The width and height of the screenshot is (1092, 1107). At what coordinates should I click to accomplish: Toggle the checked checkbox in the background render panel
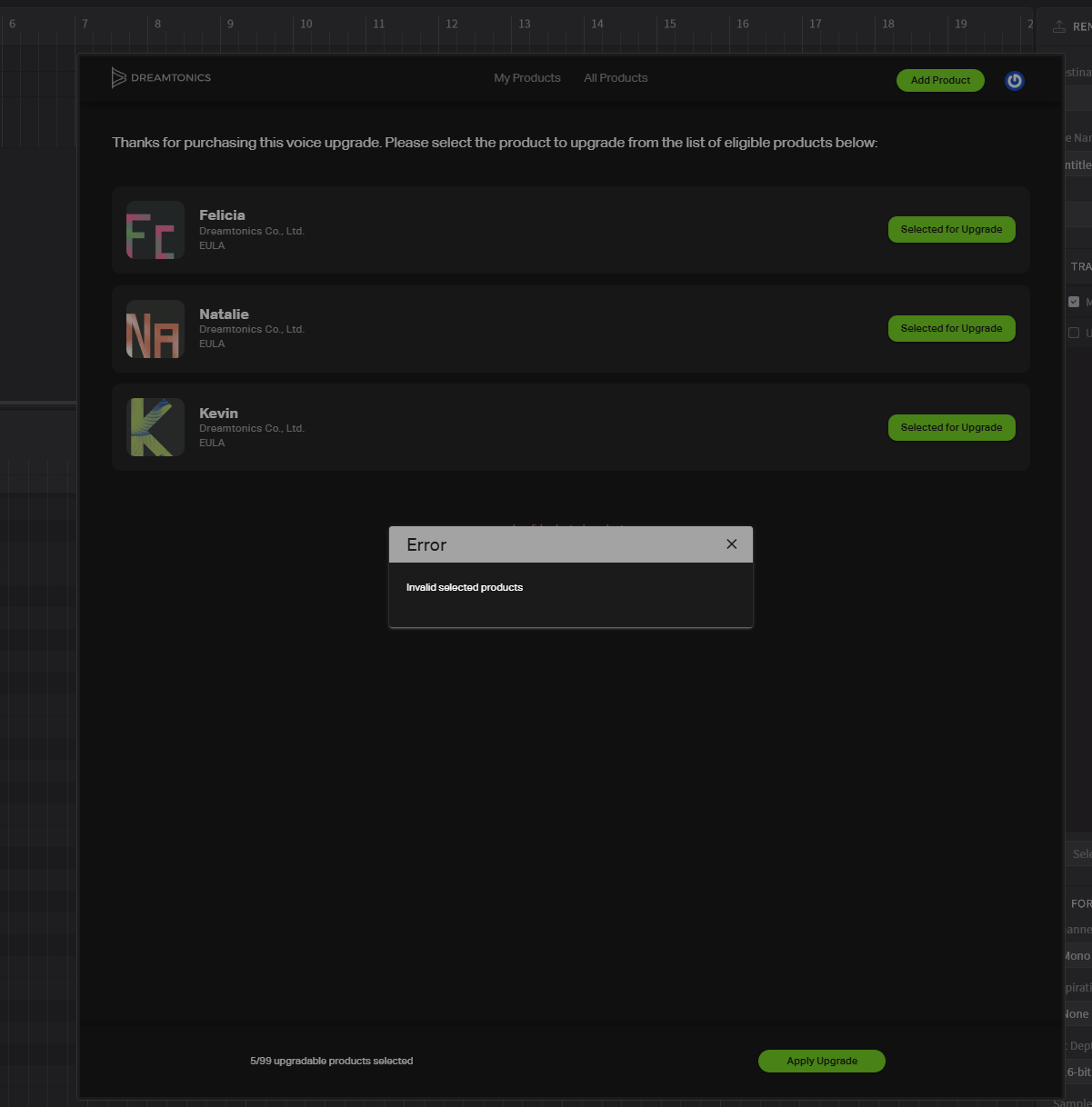pos(1074,302)
